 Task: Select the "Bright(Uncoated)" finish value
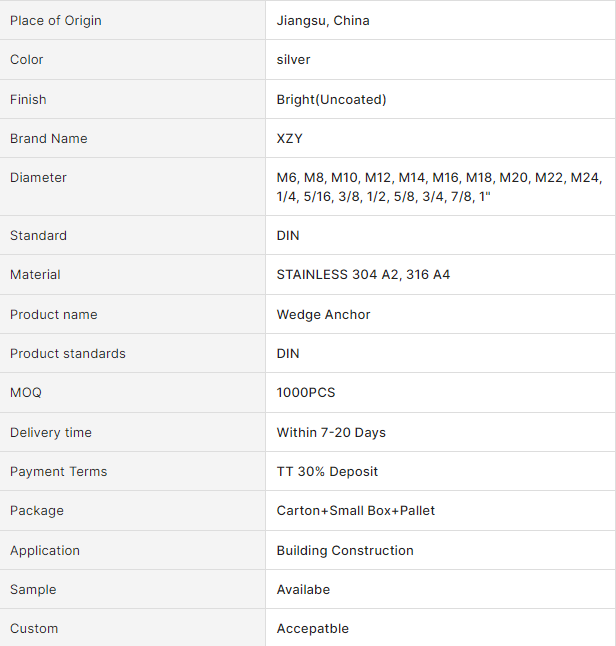(x=331, y=99)
